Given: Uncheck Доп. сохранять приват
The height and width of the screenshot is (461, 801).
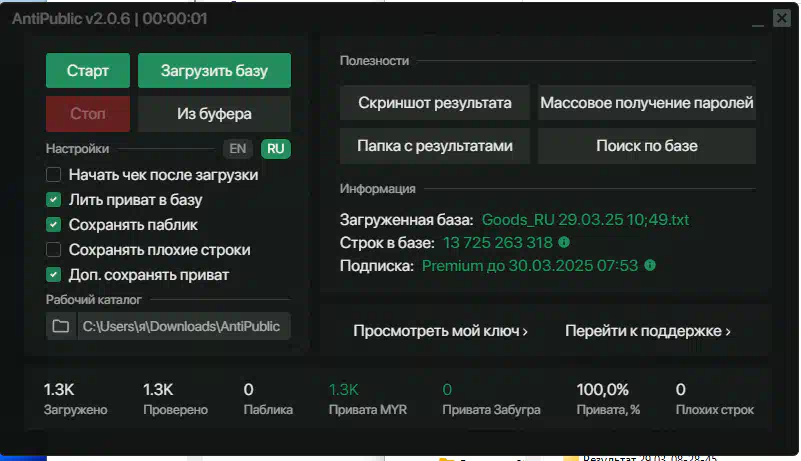Looking at the screenshot, I should coord(54,275).
